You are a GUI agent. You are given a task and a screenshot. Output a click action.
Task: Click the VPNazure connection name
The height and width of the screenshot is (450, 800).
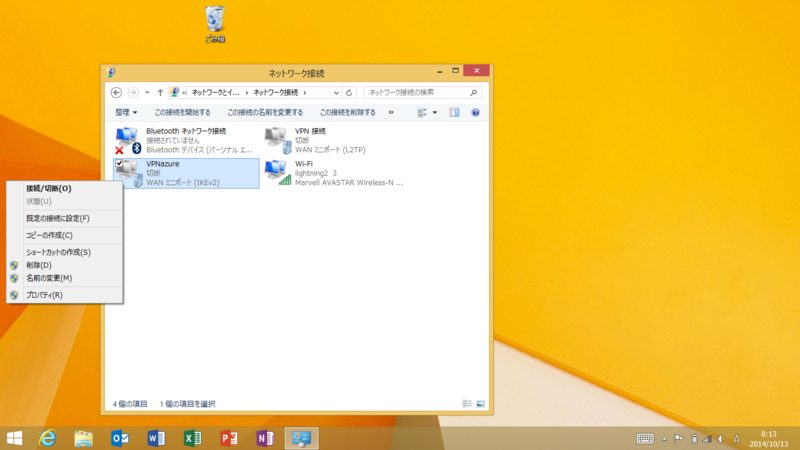[163, 164]
